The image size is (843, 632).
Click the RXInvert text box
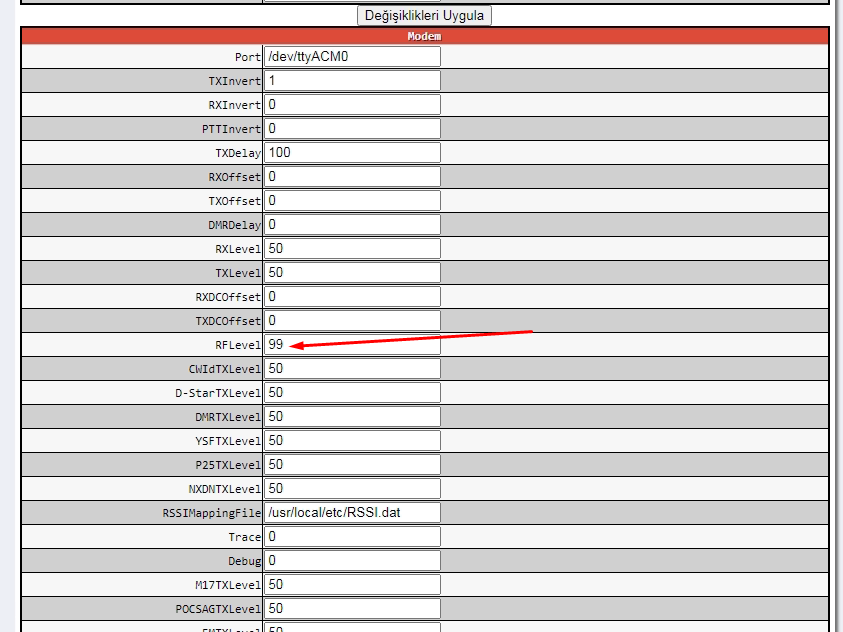click(352, 105)
